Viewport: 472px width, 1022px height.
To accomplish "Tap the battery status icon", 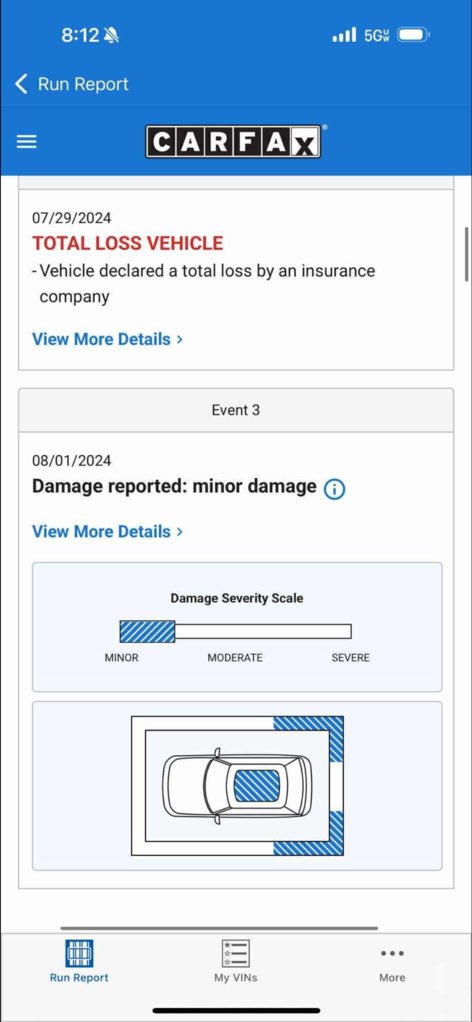I will click(x=413, y=35).
